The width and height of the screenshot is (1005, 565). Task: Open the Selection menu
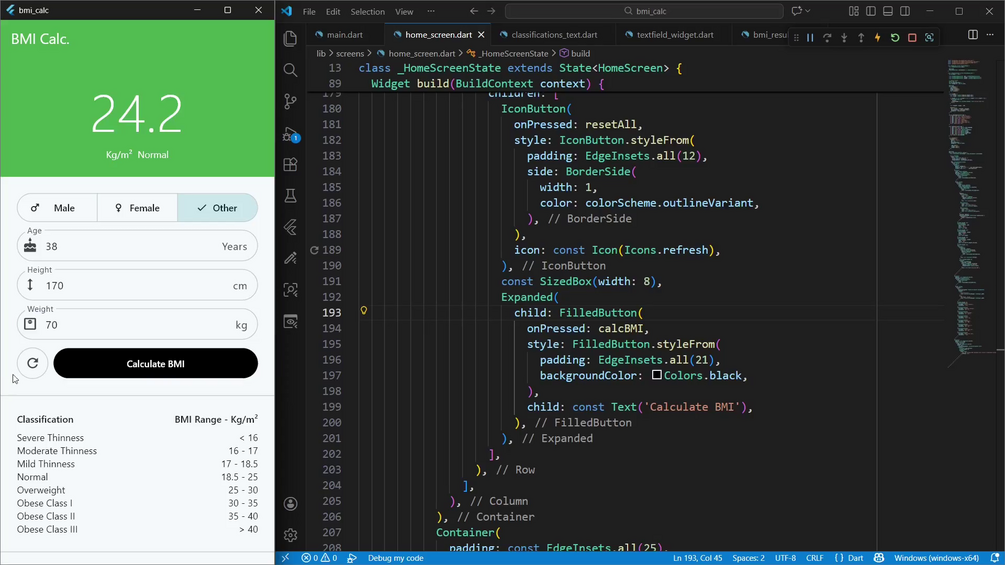(x=367, y=12)
